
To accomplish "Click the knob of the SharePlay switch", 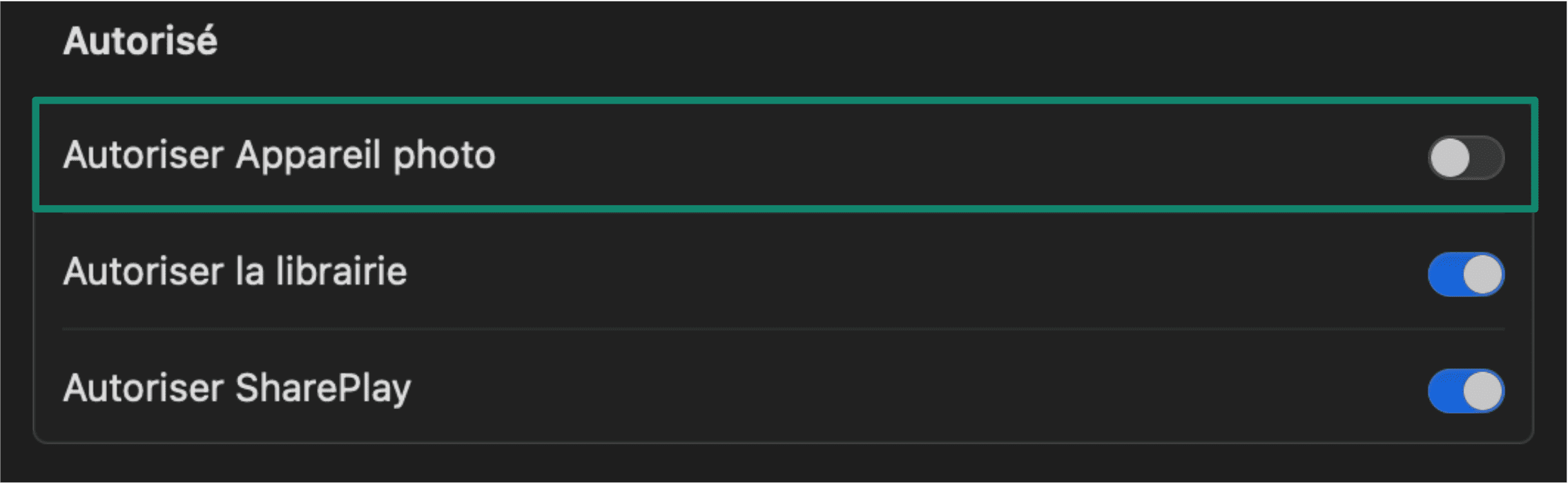I will tap(1482, 390).
